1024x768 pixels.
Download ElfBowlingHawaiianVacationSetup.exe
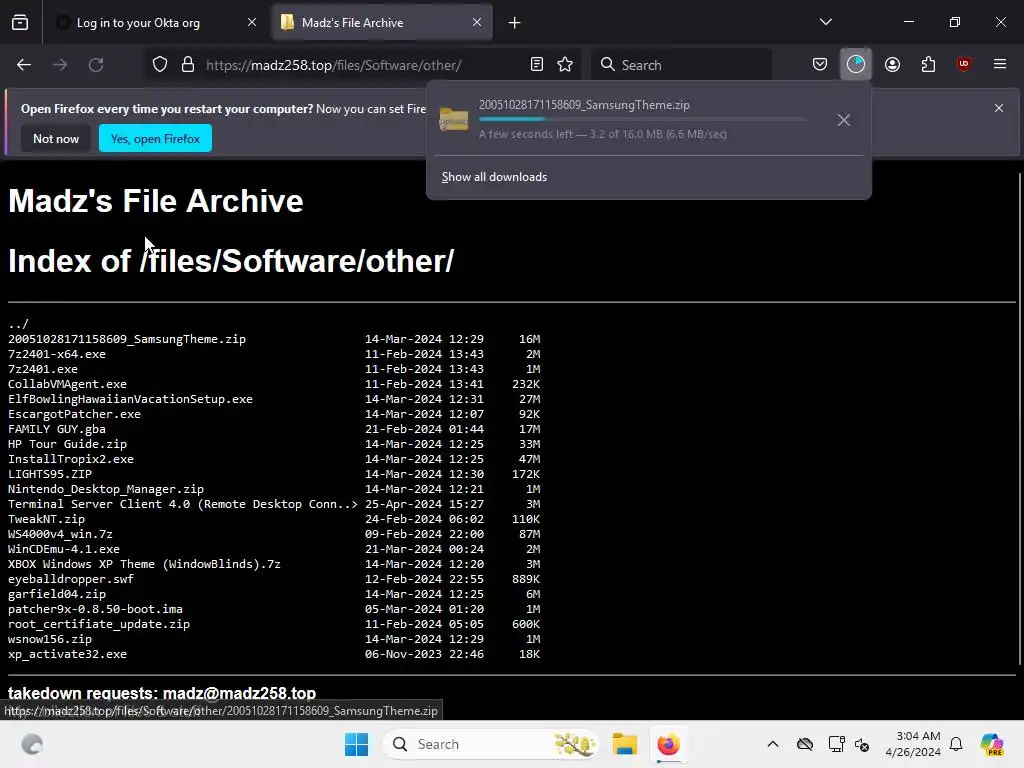[x=130, y=399]
